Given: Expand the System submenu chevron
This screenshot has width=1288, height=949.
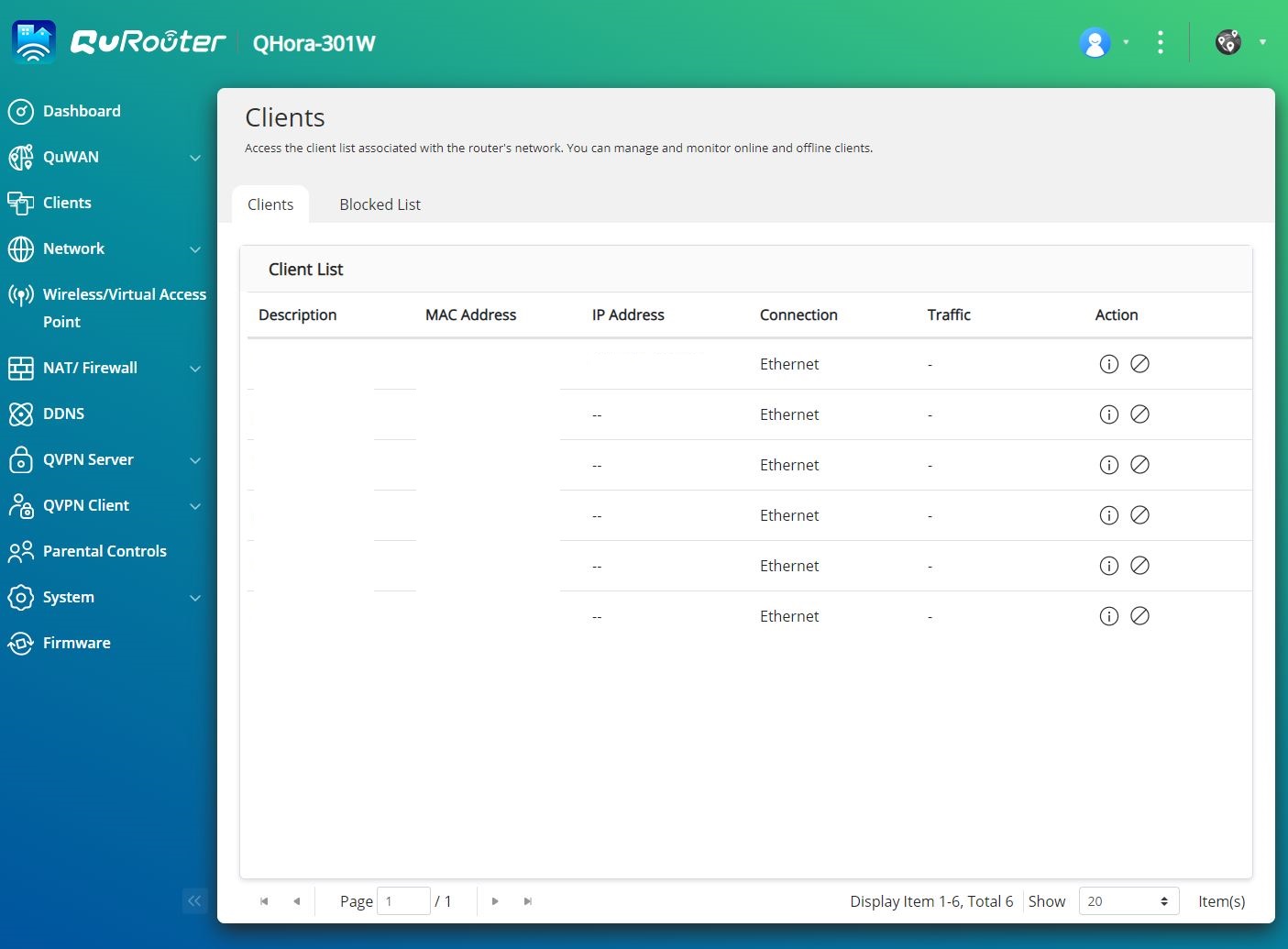Looking at the screenshot, I should click(195, 598).
